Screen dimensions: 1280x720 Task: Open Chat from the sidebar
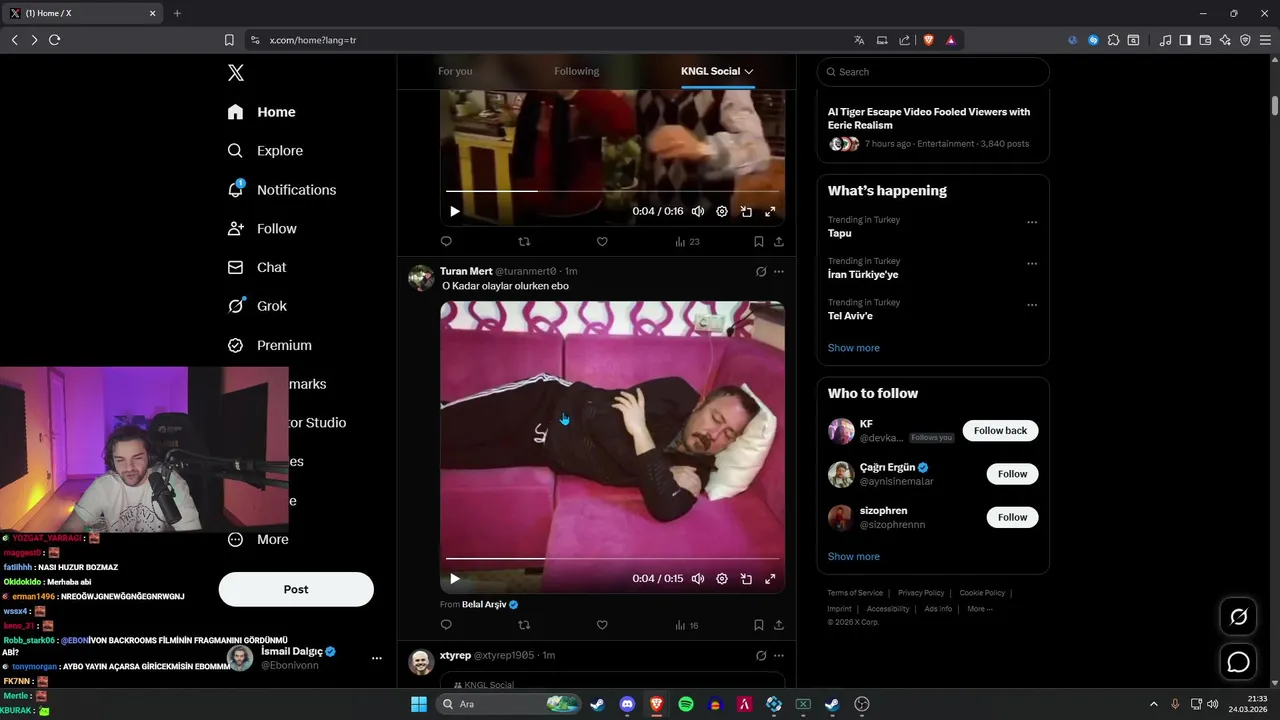[256, 268]
